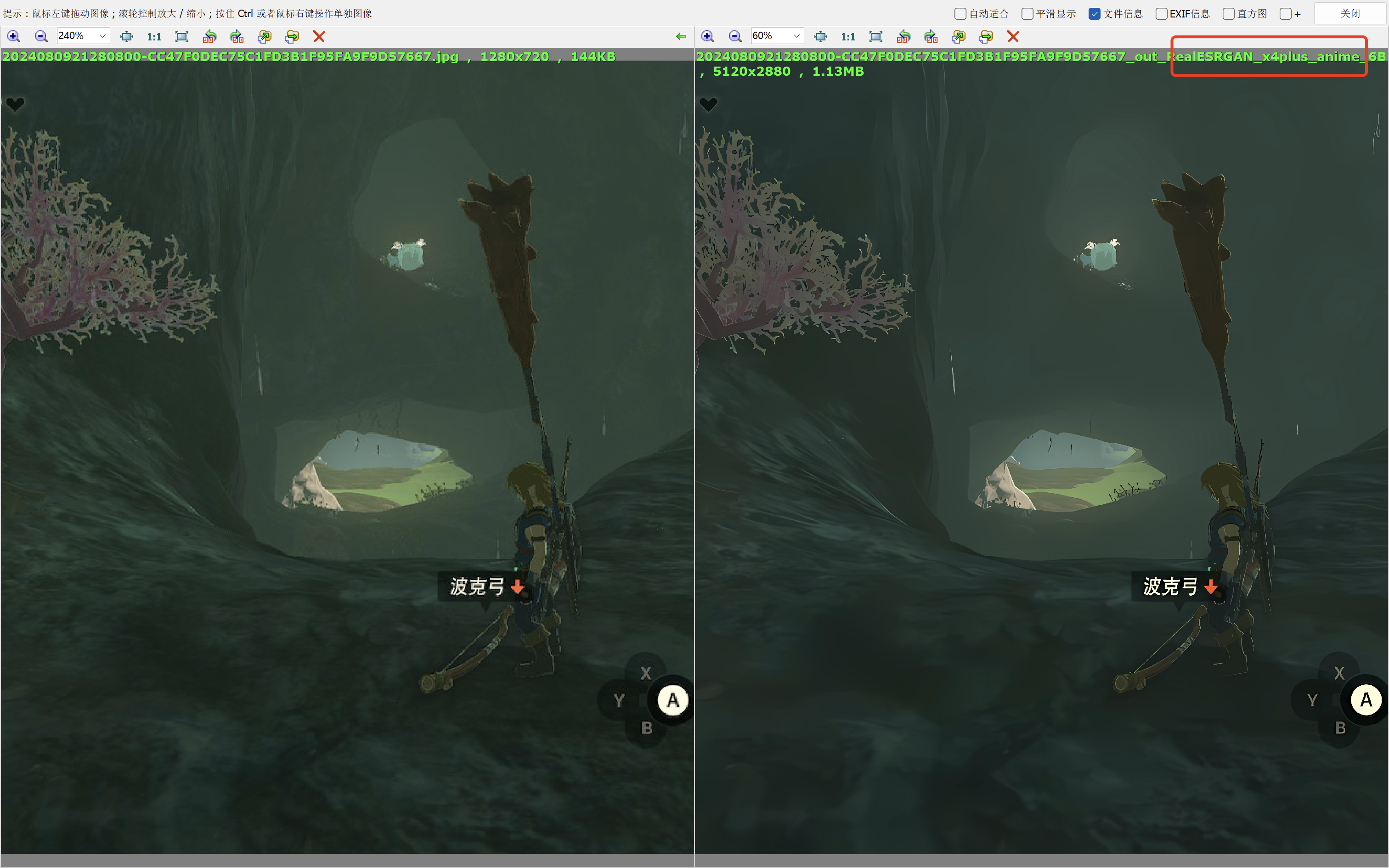Toggle the 直方图 histogram checkbox
Screen dimensions: 1389x868
point(1228,14)
